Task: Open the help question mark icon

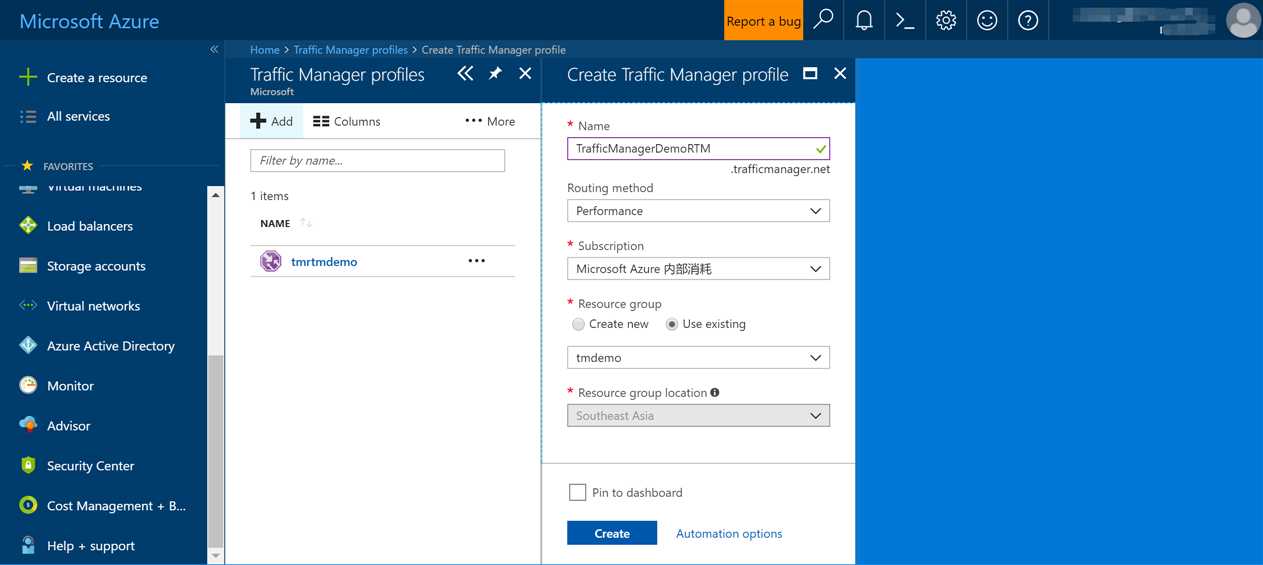Action: click(1028, 20)
